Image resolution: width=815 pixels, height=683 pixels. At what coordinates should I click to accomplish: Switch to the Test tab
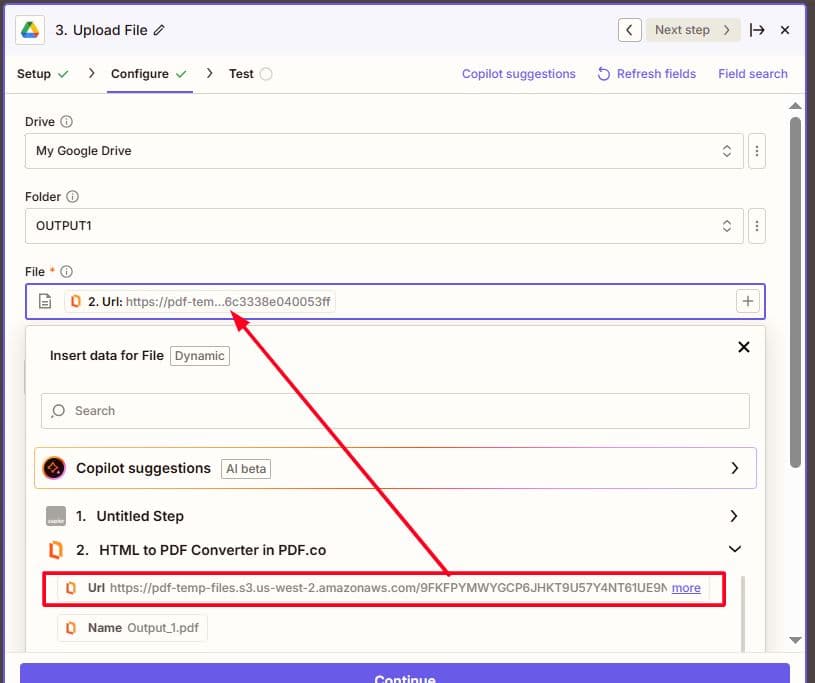[241, 74]
